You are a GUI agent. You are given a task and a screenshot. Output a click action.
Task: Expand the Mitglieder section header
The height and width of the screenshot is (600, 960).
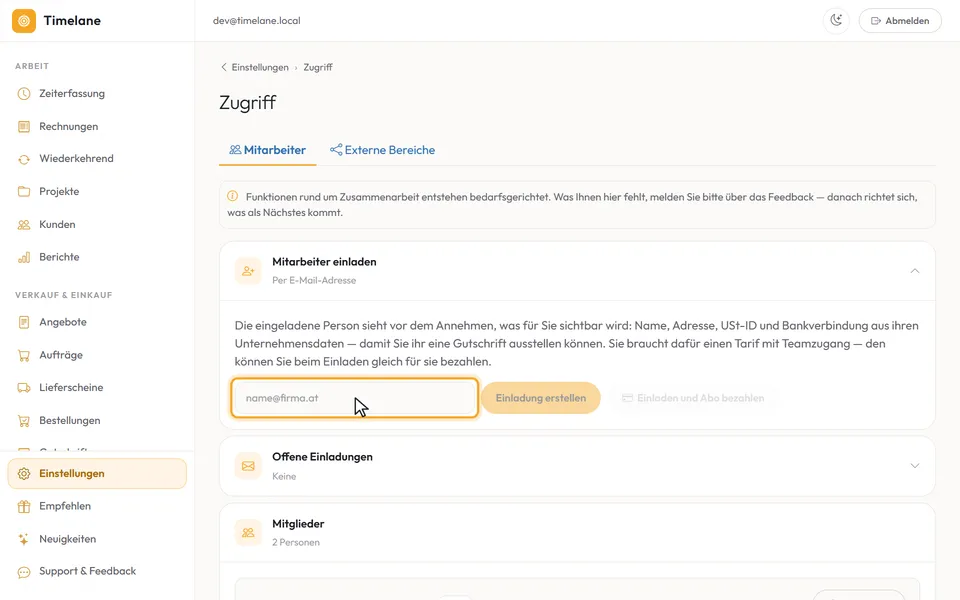577,533
